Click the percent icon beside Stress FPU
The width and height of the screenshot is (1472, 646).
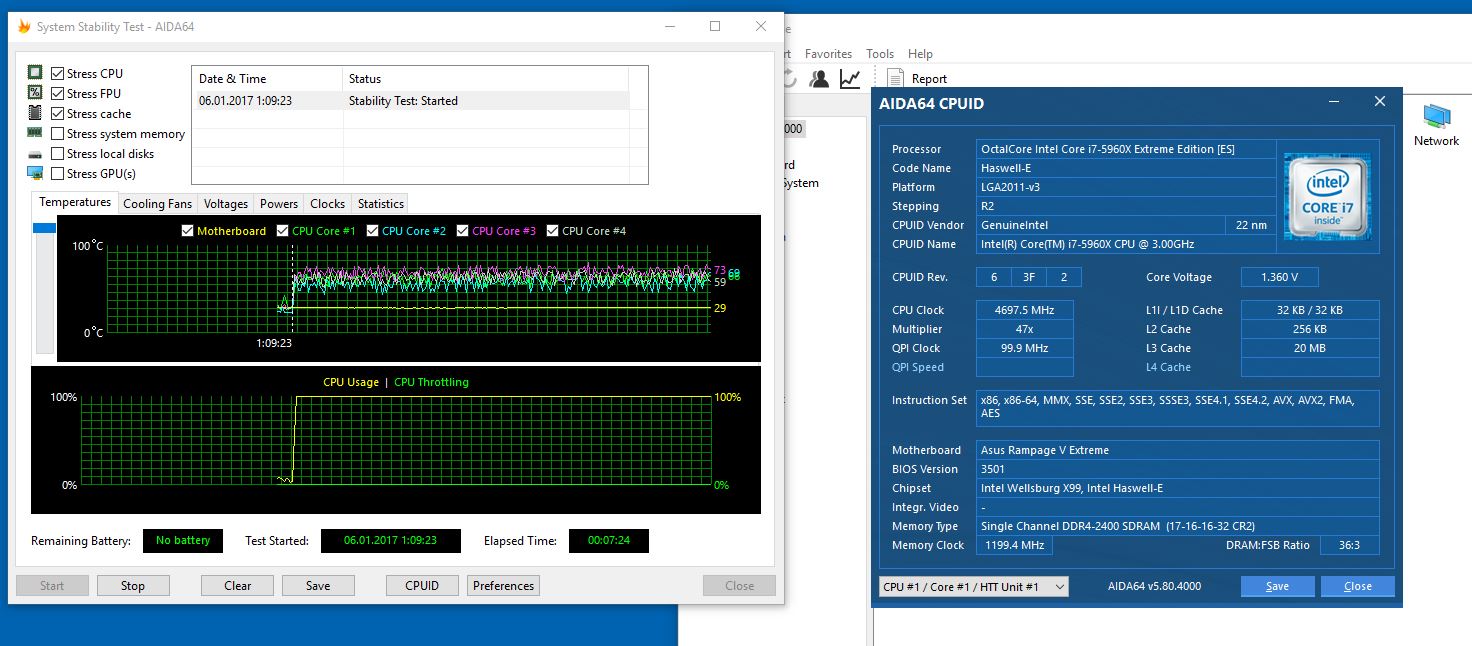tap(35, 93)
